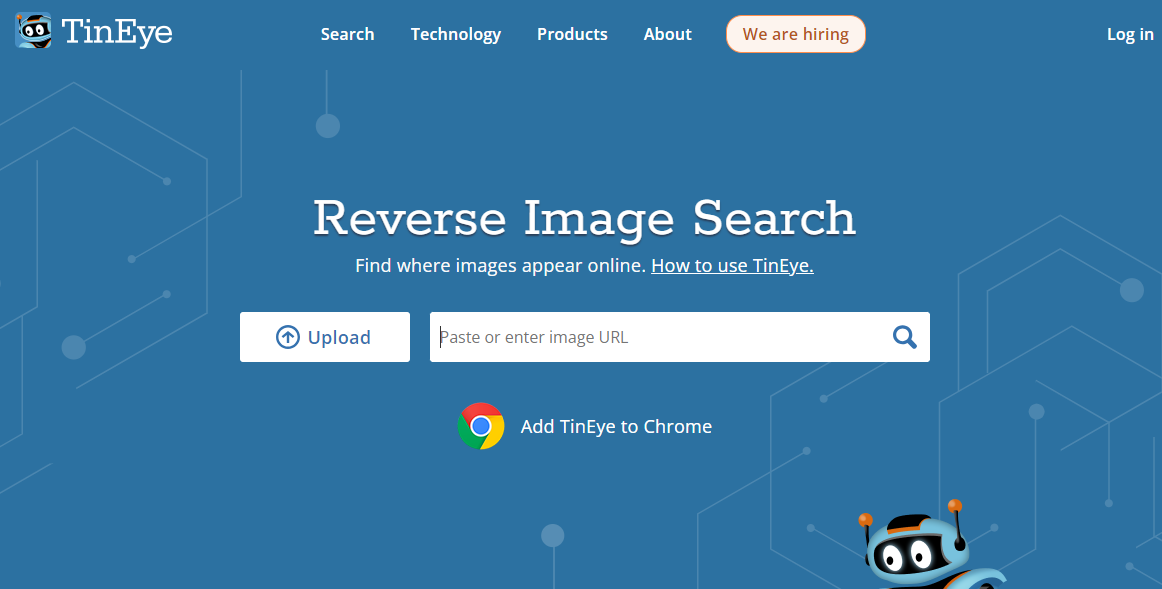Click the Log in link
The height and width of the screenshot is (589, 1162).
point(1129,34)
